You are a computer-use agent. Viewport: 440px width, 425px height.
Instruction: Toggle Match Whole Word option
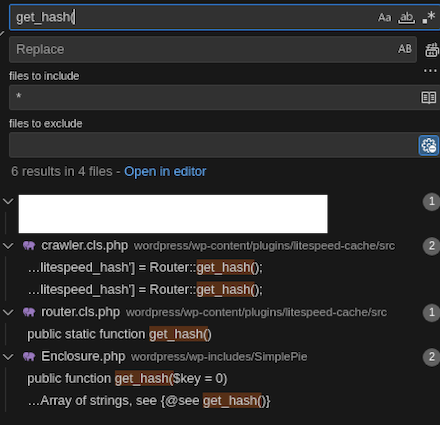pos(407,17)
